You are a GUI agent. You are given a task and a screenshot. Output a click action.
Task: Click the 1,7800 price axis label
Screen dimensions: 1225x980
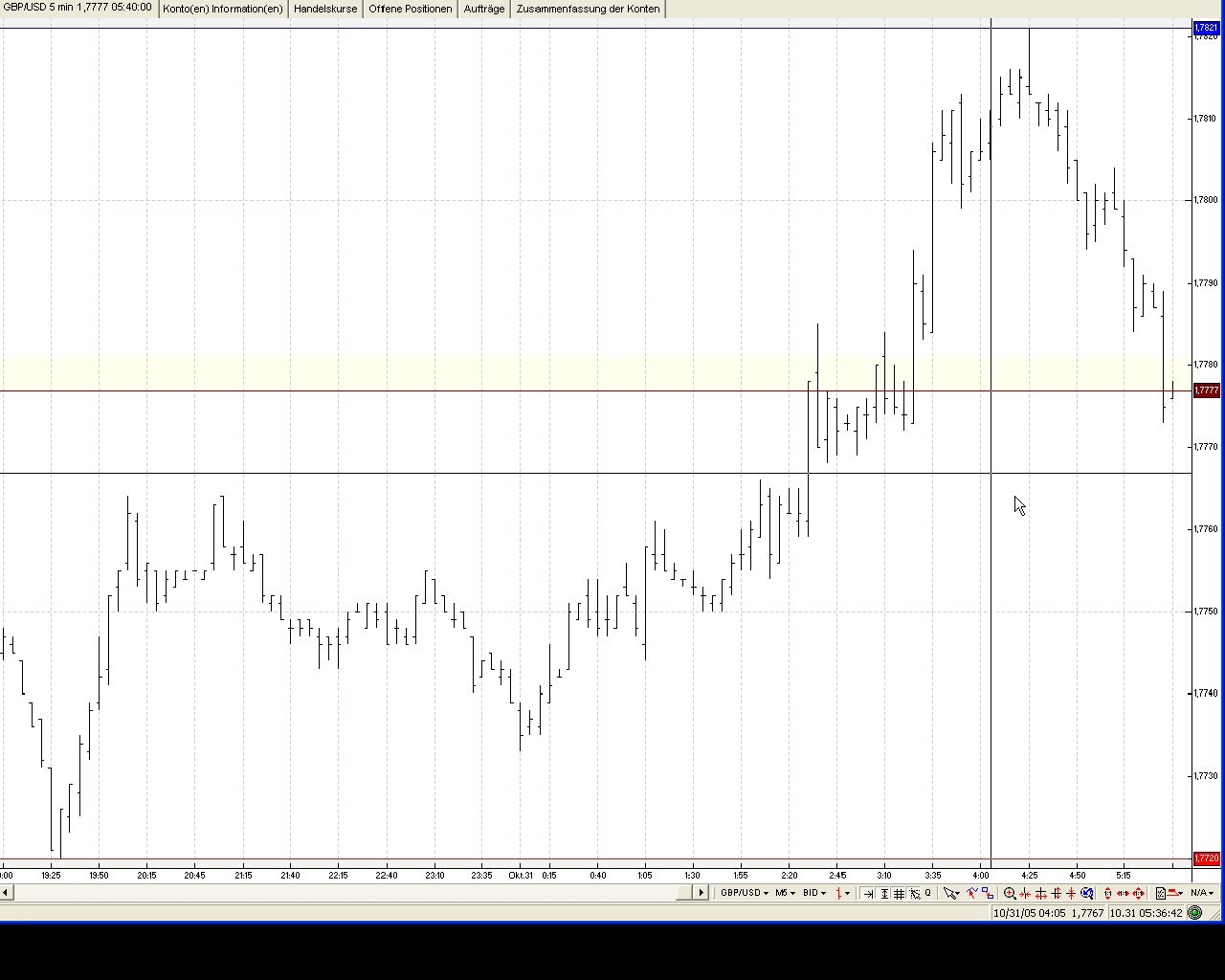1205,200
